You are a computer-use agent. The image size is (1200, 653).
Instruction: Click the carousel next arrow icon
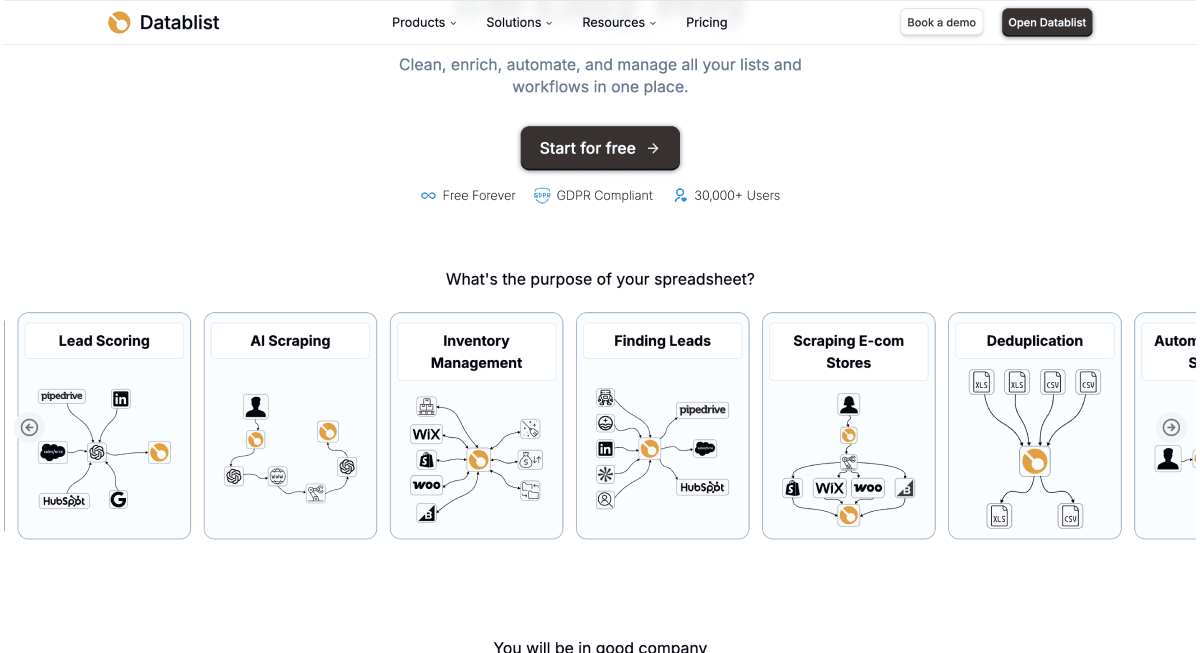(x=1171, y=427)
